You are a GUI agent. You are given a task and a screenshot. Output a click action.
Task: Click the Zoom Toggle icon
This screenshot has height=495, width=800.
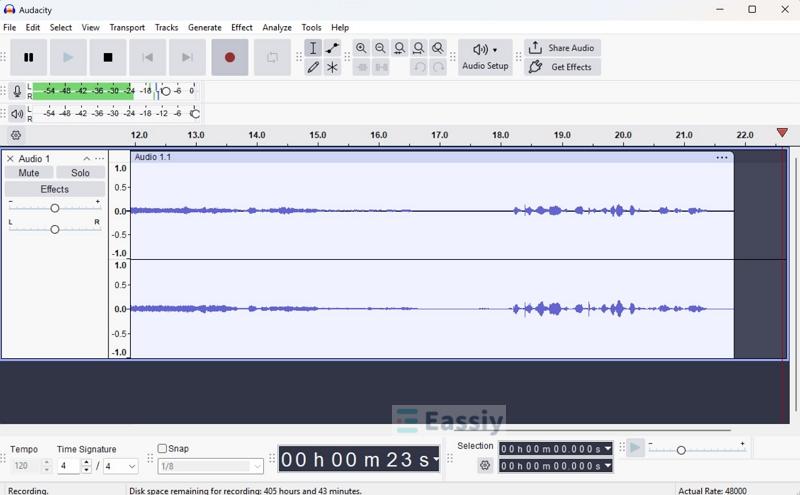(x=438, y=48)
